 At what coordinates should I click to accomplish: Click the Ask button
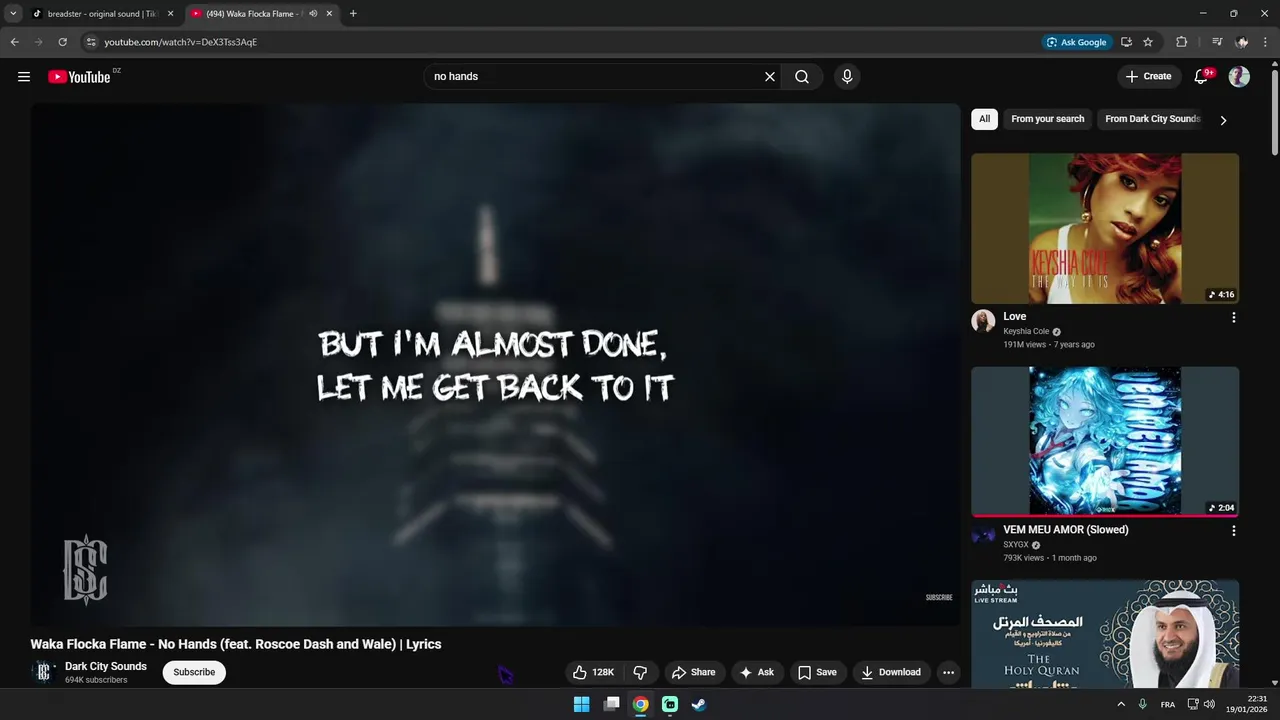(x=756, y=673)
